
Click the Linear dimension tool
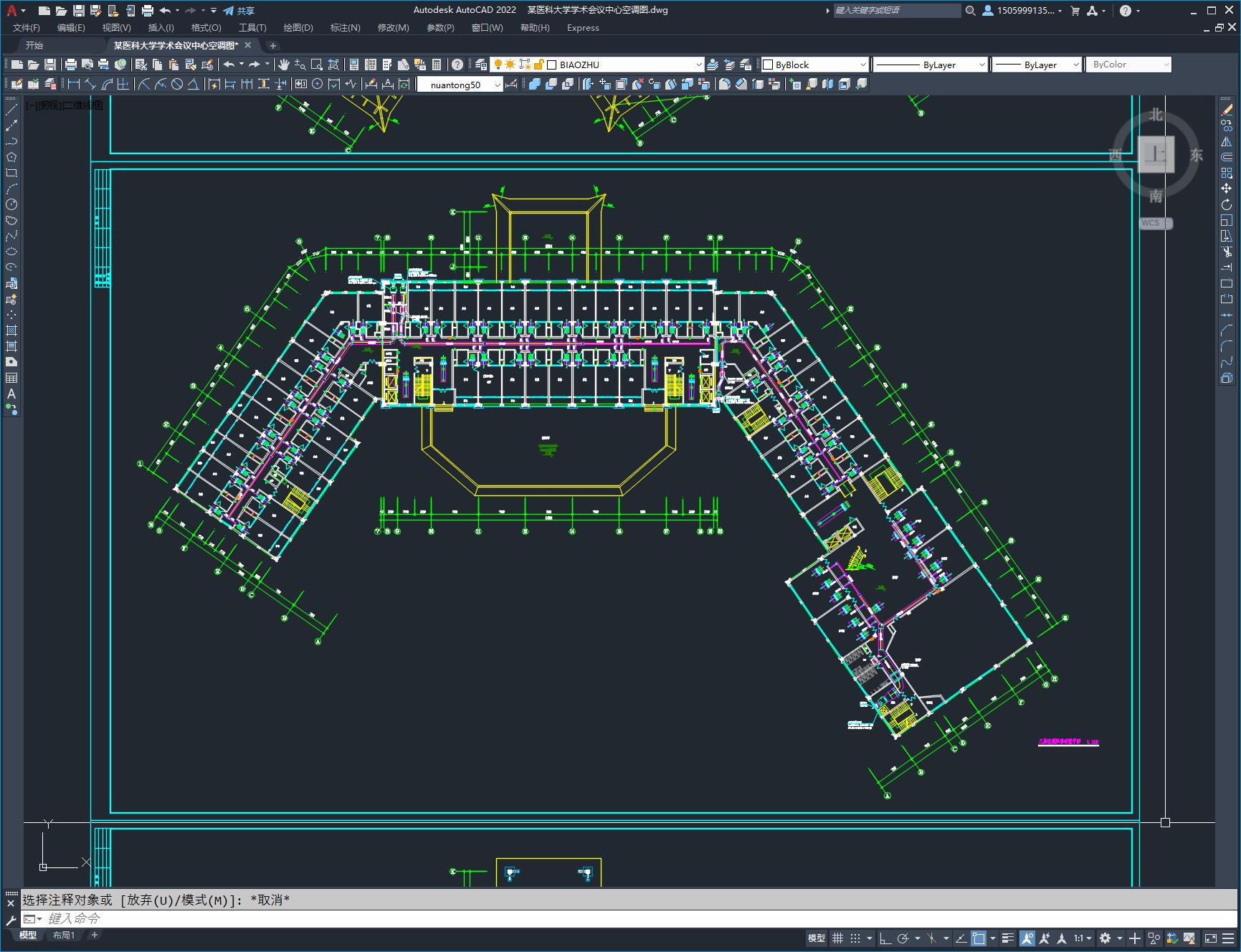pyautogui.click(x=74, y=84)
